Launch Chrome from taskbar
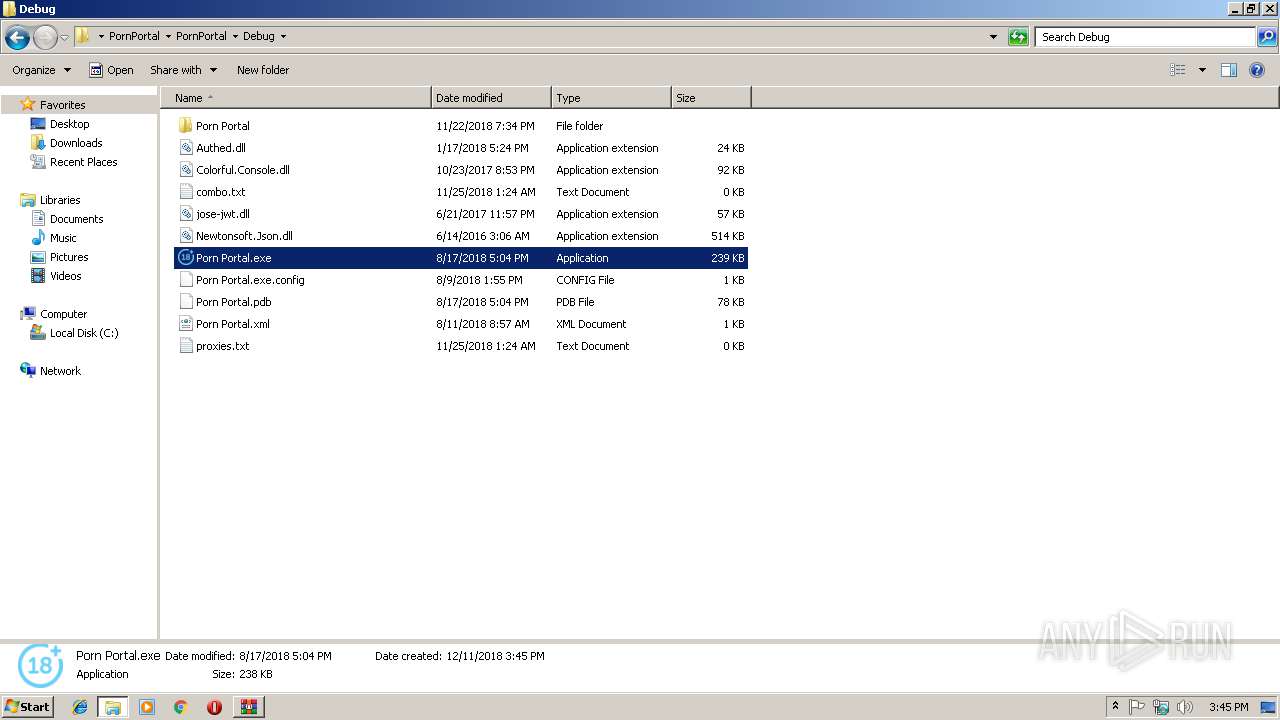Image resolution: width=1280 pixels, height=720 pixels. (181, 707)
